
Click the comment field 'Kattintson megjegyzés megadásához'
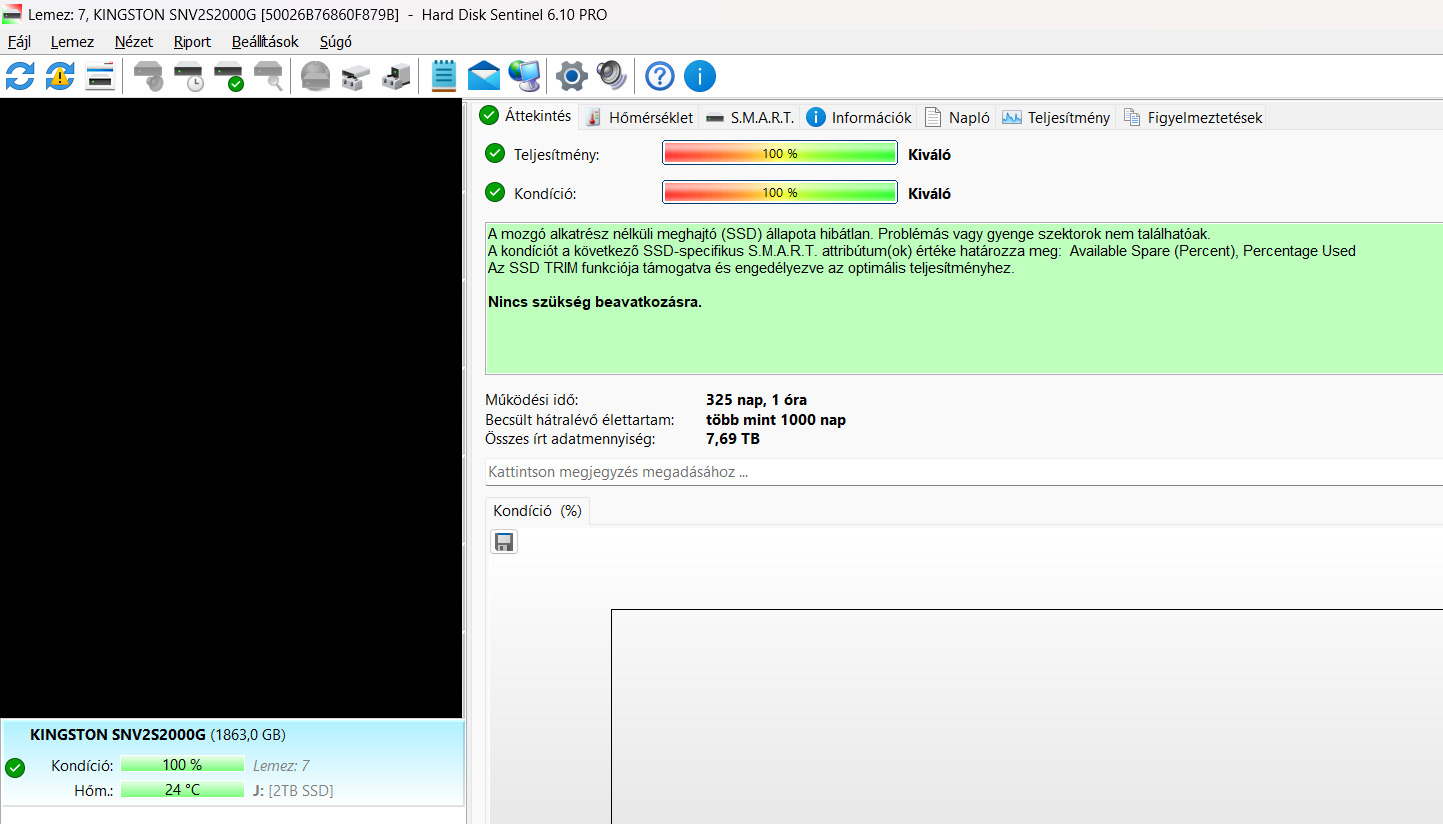click(x=964, y=472)
